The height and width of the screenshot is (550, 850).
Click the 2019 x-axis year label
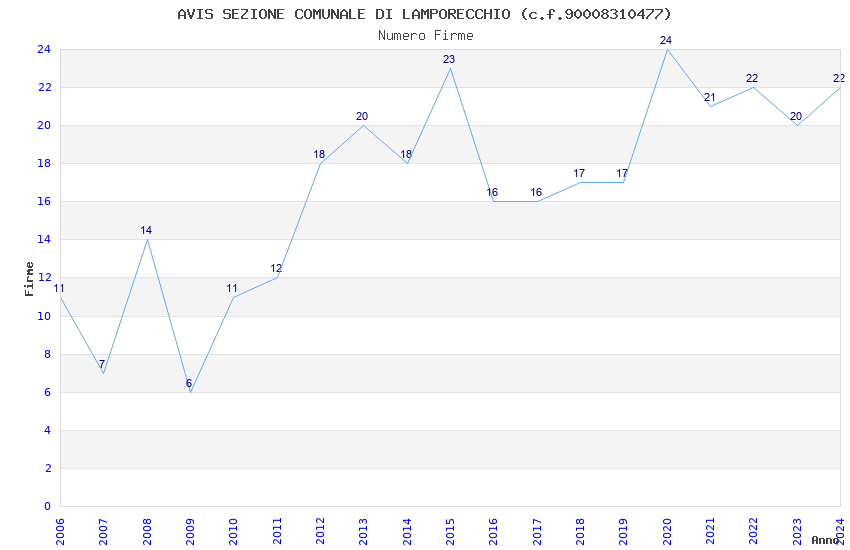[624, 532]
